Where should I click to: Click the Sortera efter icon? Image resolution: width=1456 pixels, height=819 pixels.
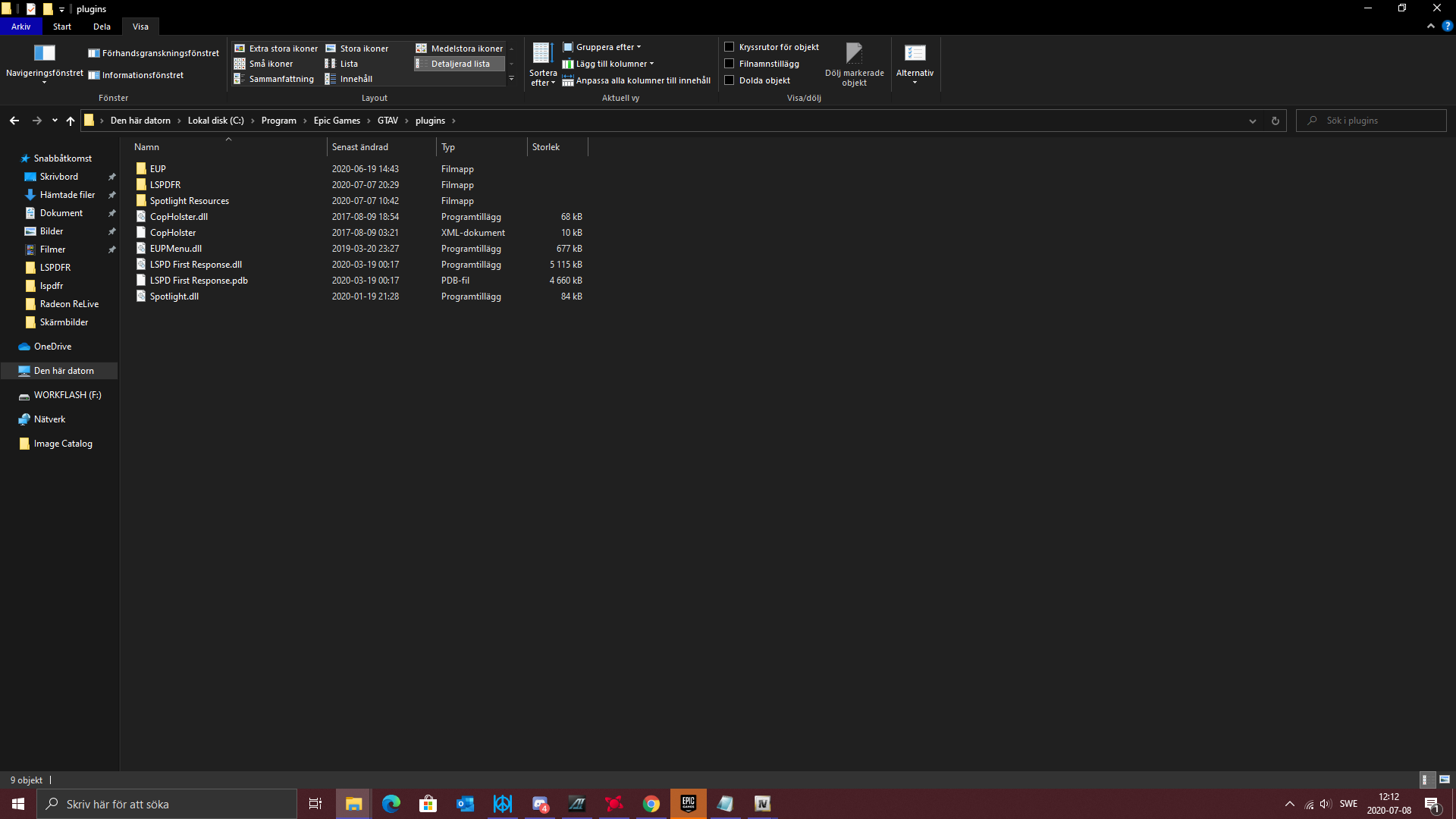542,53
